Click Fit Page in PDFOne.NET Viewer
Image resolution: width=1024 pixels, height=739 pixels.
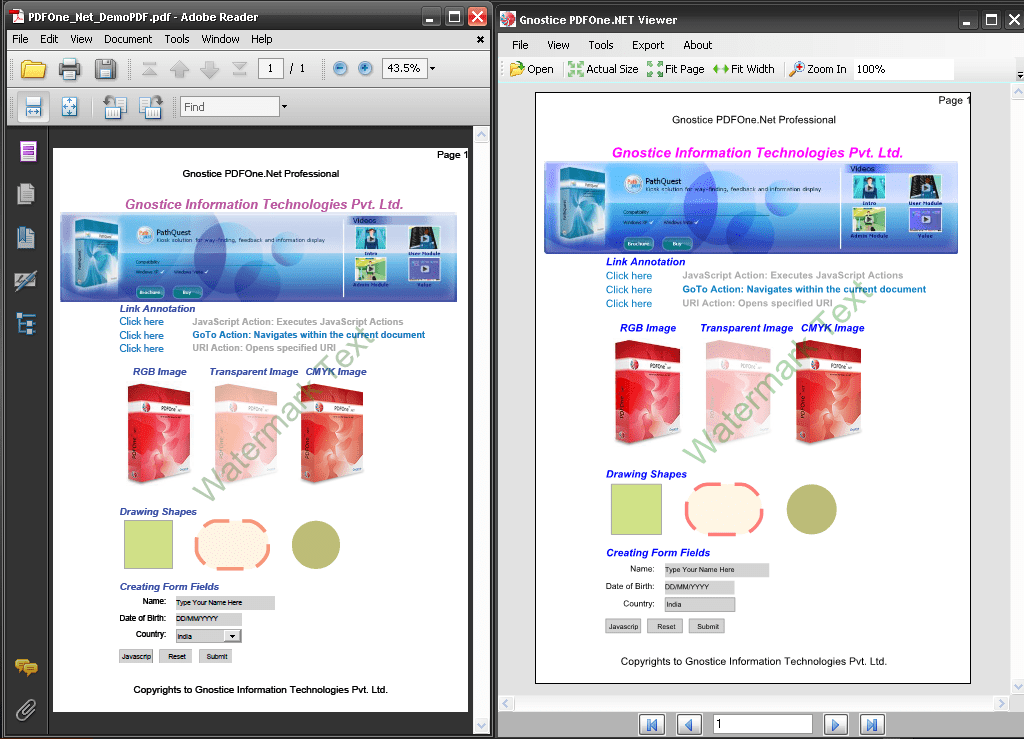(679, 69)
